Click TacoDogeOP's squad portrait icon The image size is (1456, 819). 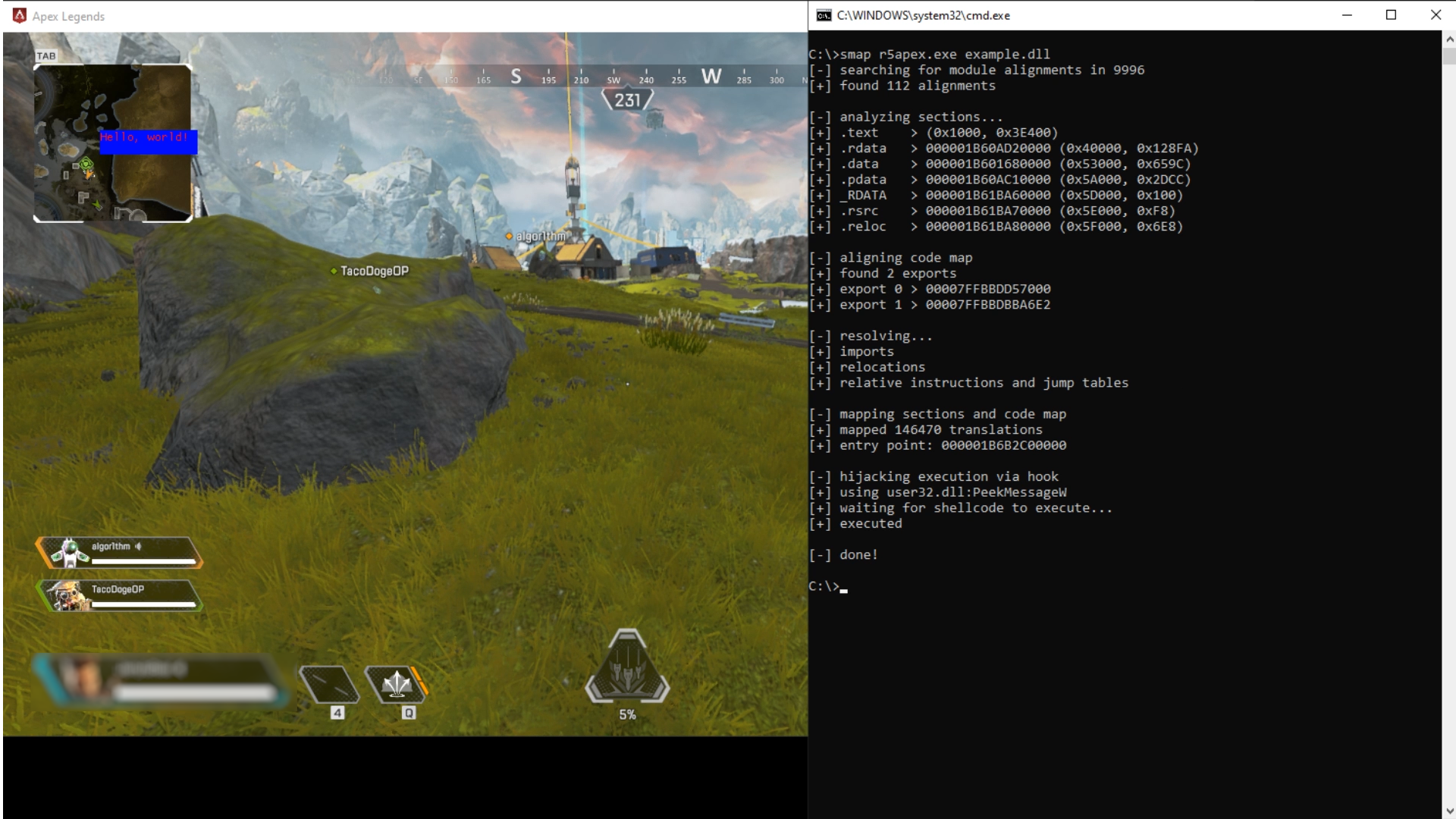pyautogui.click(x=69, y=596)
